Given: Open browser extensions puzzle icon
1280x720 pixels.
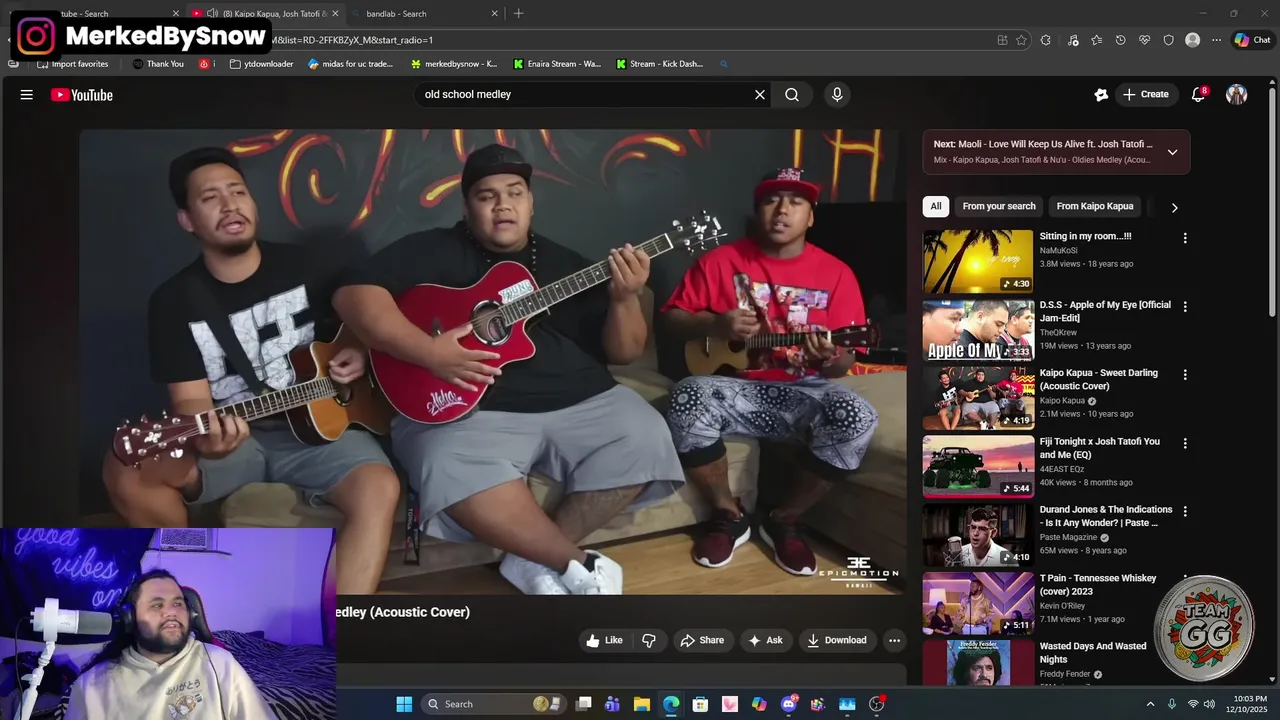Looking at the screenshot, I should pyautogui.click(x=1045, y=40).
